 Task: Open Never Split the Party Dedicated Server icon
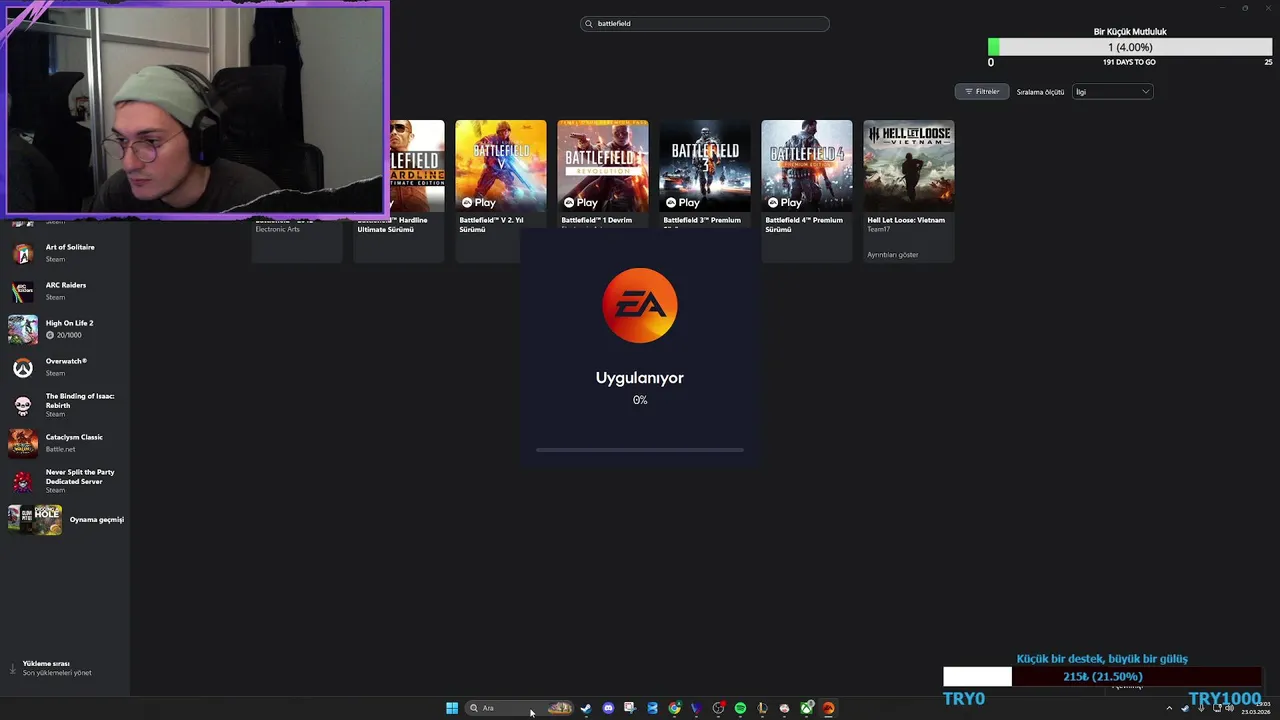coord(22,481)
